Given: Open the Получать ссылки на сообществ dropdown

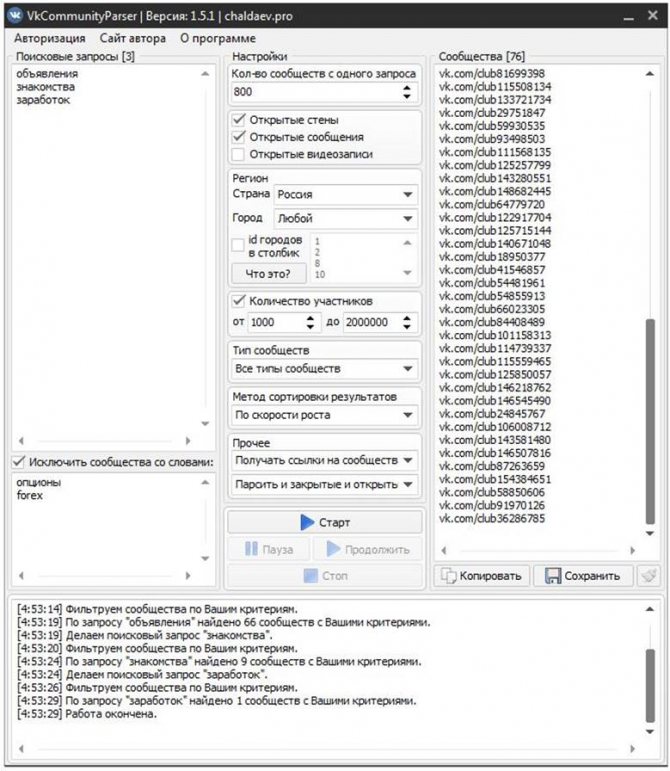Looking at the screenshot, I should [324, 460].
